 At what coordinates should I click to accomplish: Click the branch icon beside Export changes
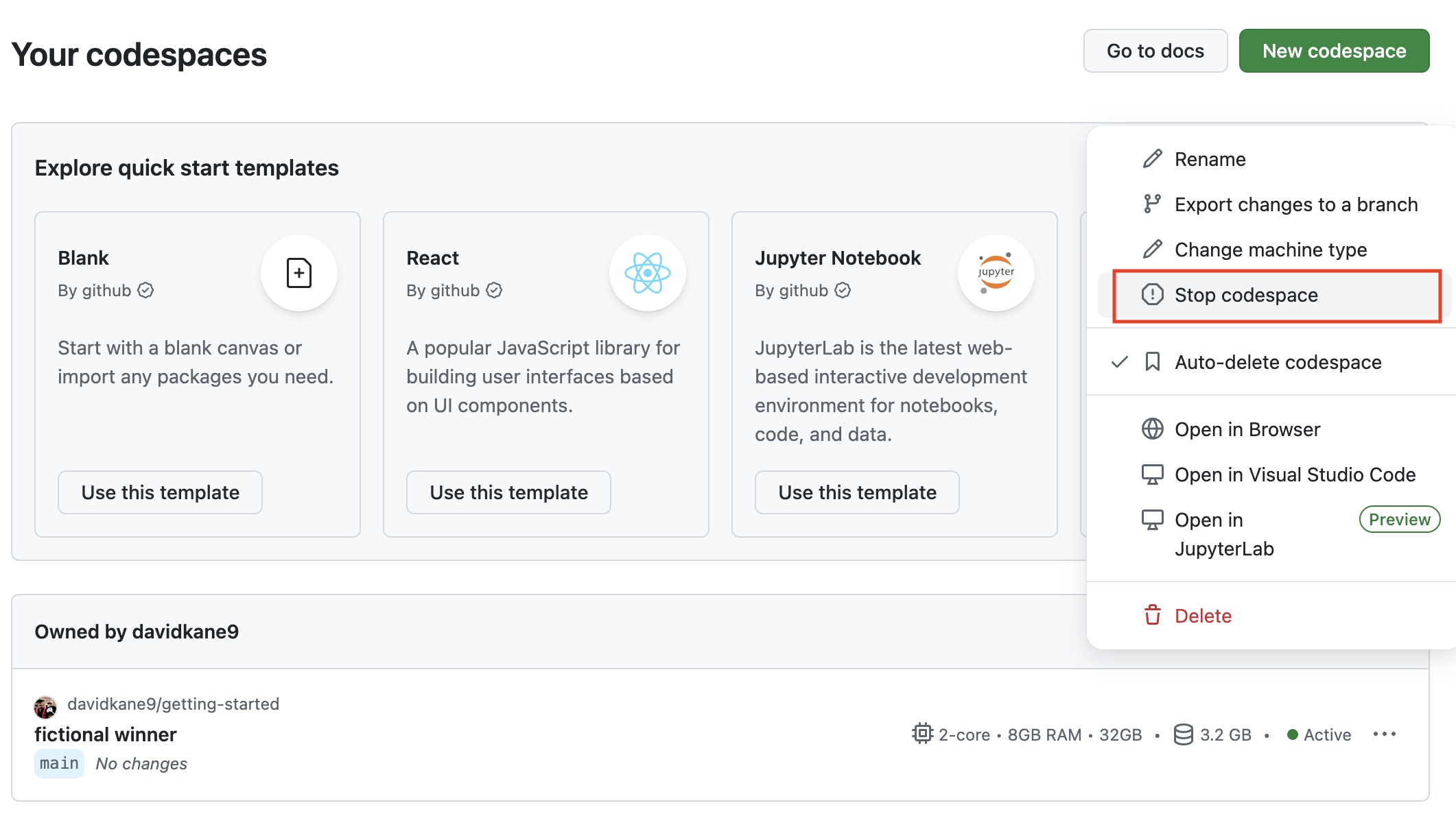click(x=1152, y=204)
